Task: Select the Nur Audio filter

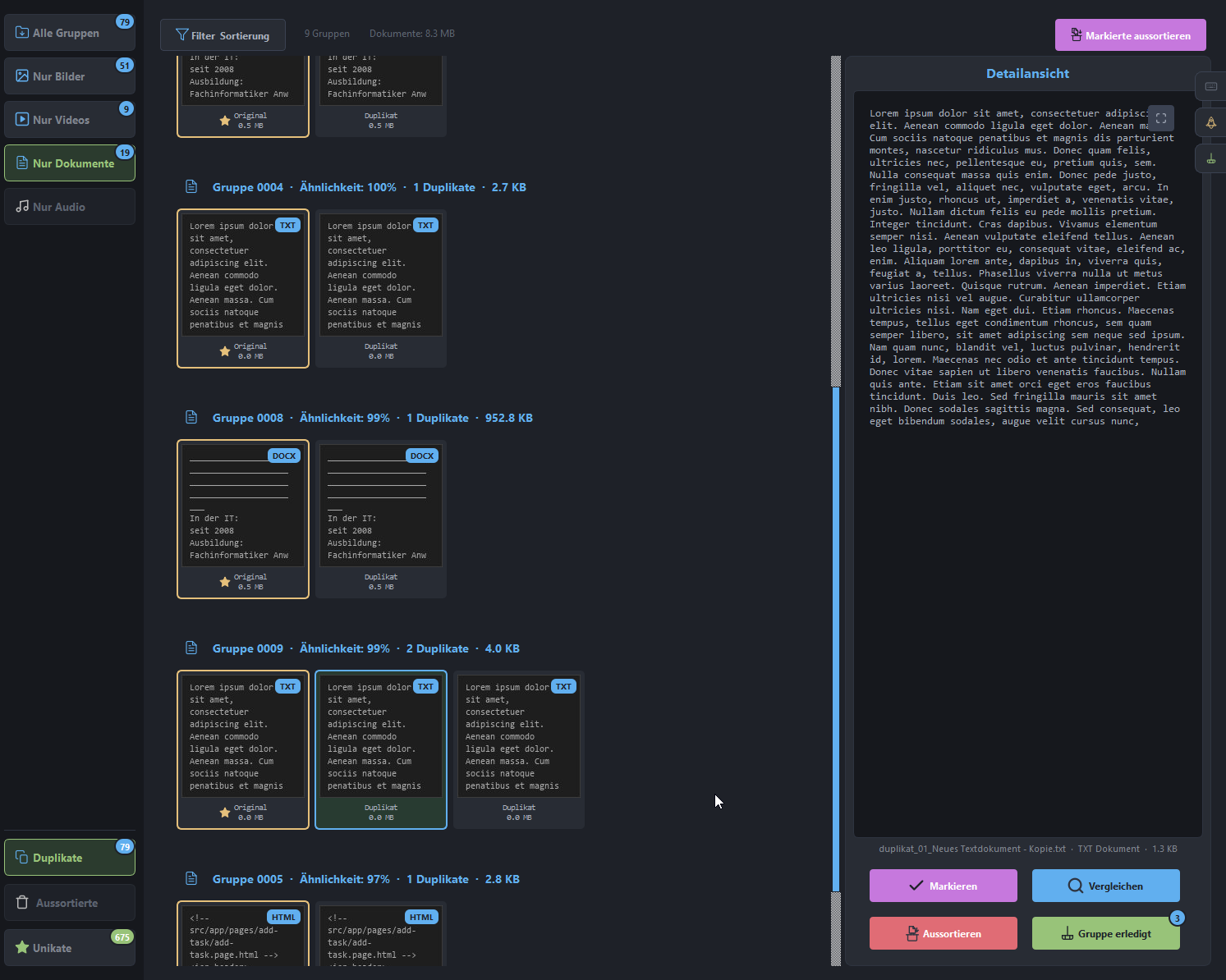Action: (69, 207)
